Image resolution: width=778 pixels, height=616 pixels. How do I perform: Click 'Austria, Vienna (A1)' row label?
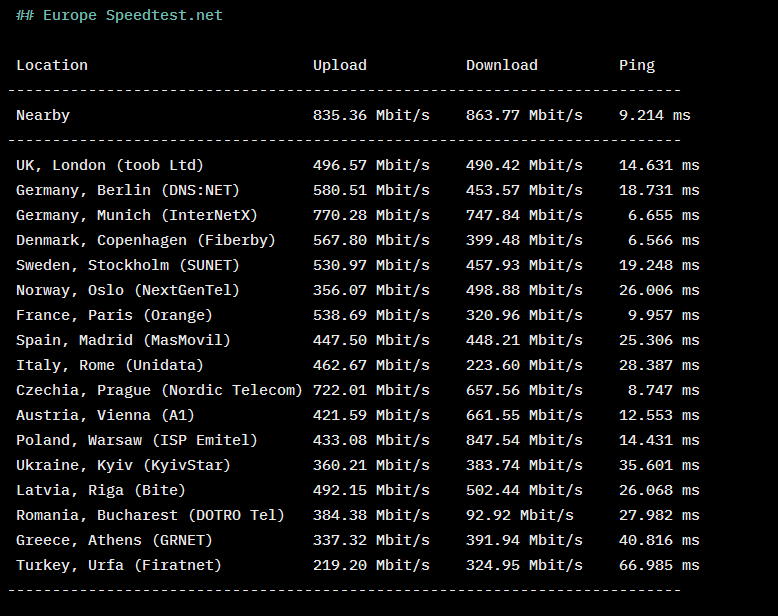[106, 415]
